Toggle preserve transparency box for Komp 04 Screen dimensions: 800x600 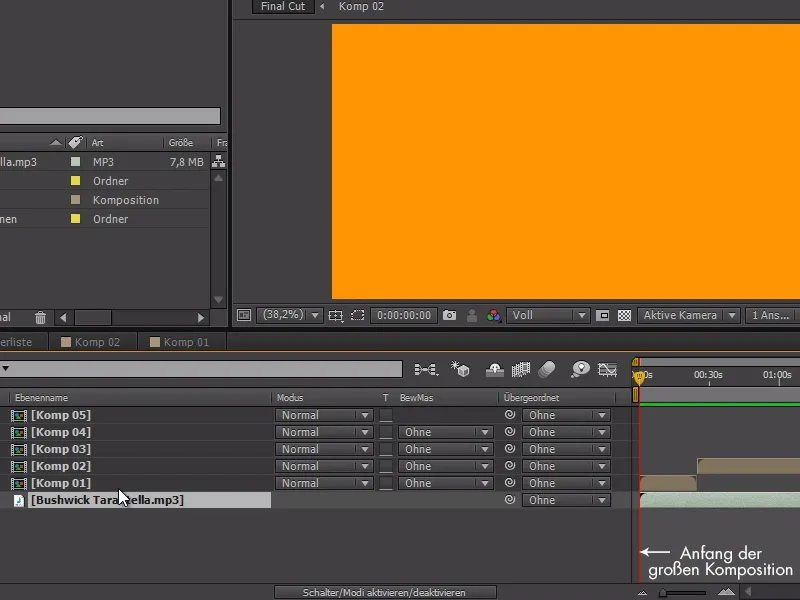[x=386, y=432]
